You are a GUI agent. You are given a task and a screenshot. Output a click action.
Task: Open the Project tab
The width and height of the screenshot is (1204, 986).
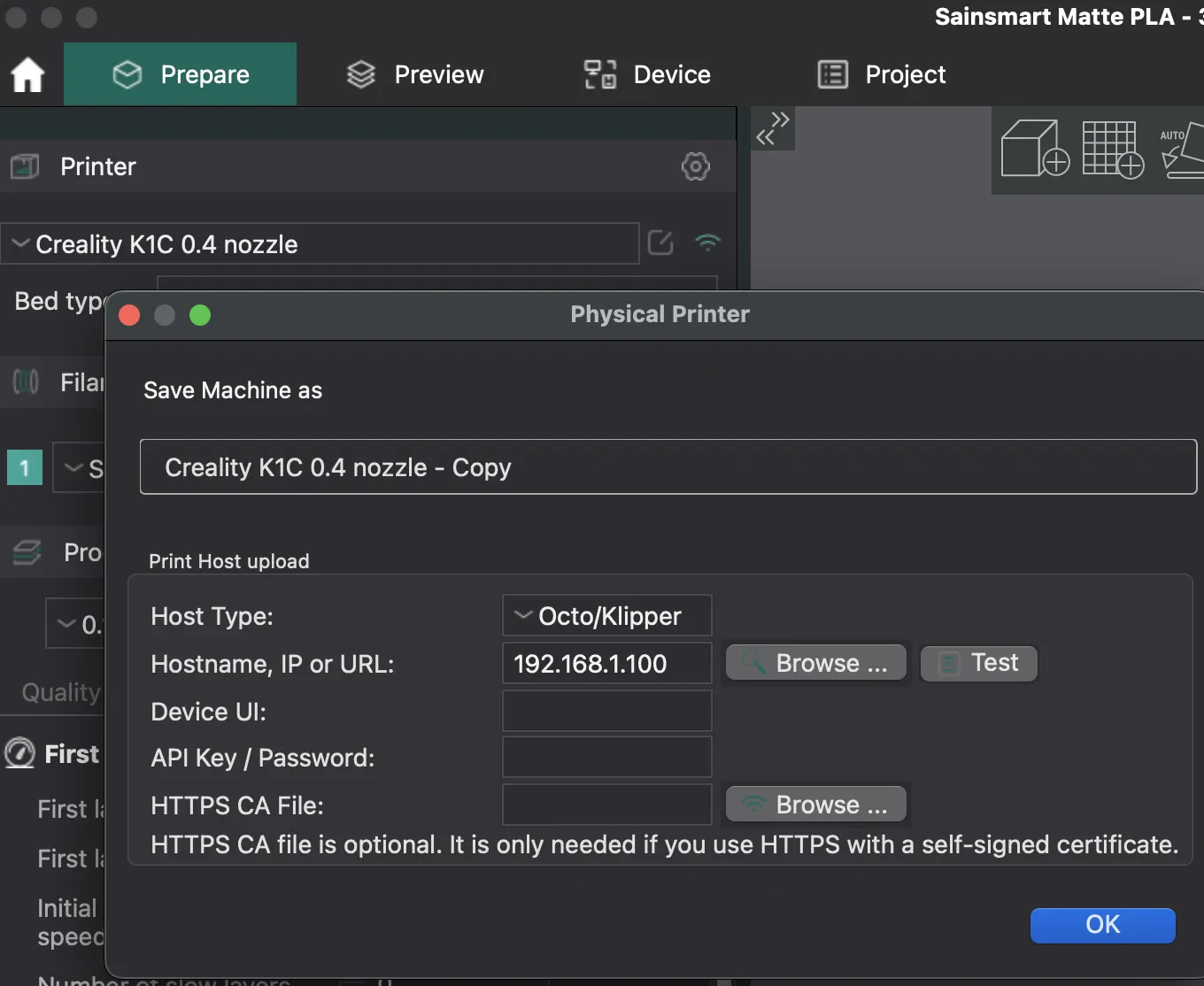882,74
